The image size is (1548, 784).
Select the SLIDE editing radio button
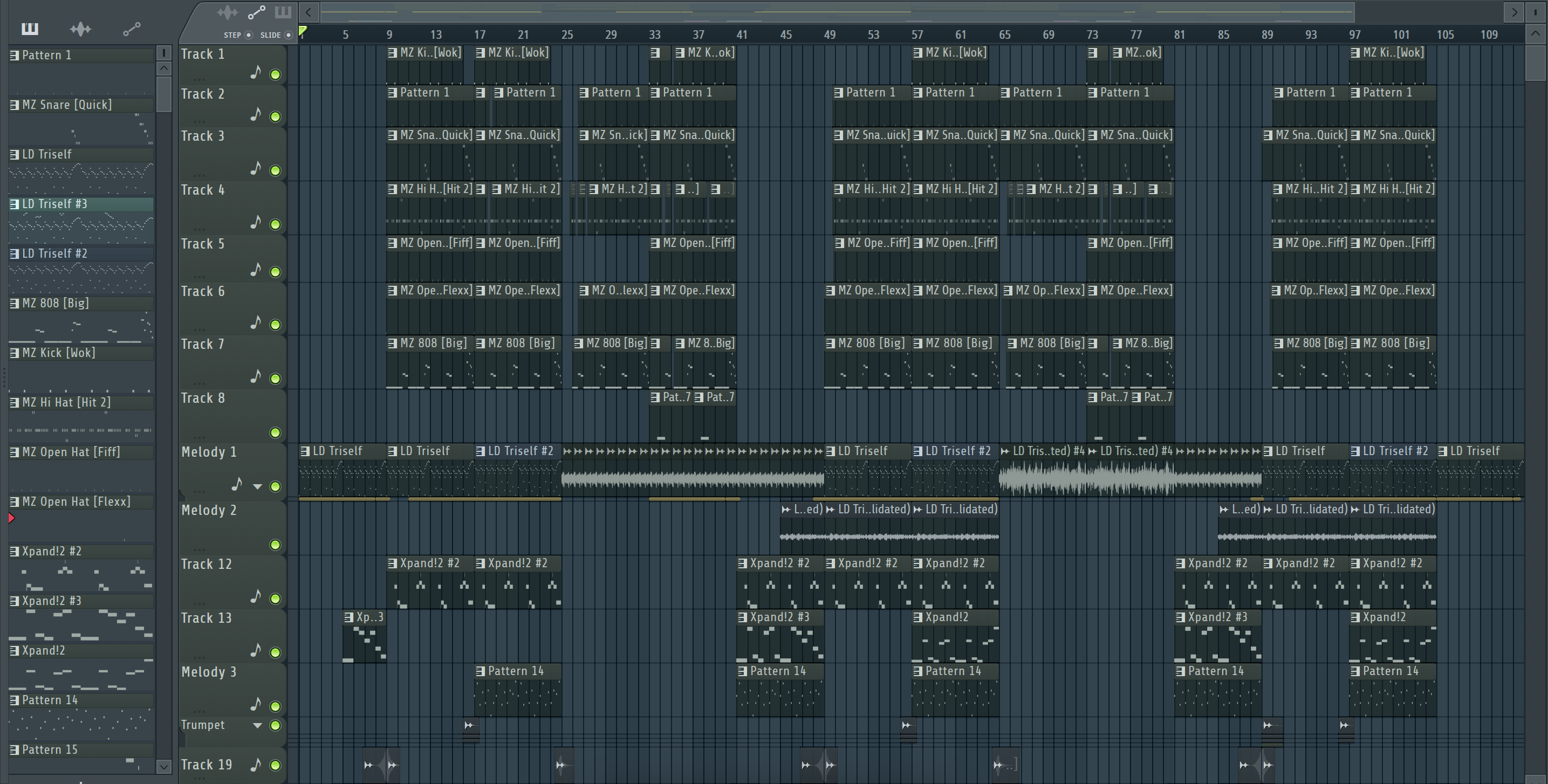tap(289, 35)
